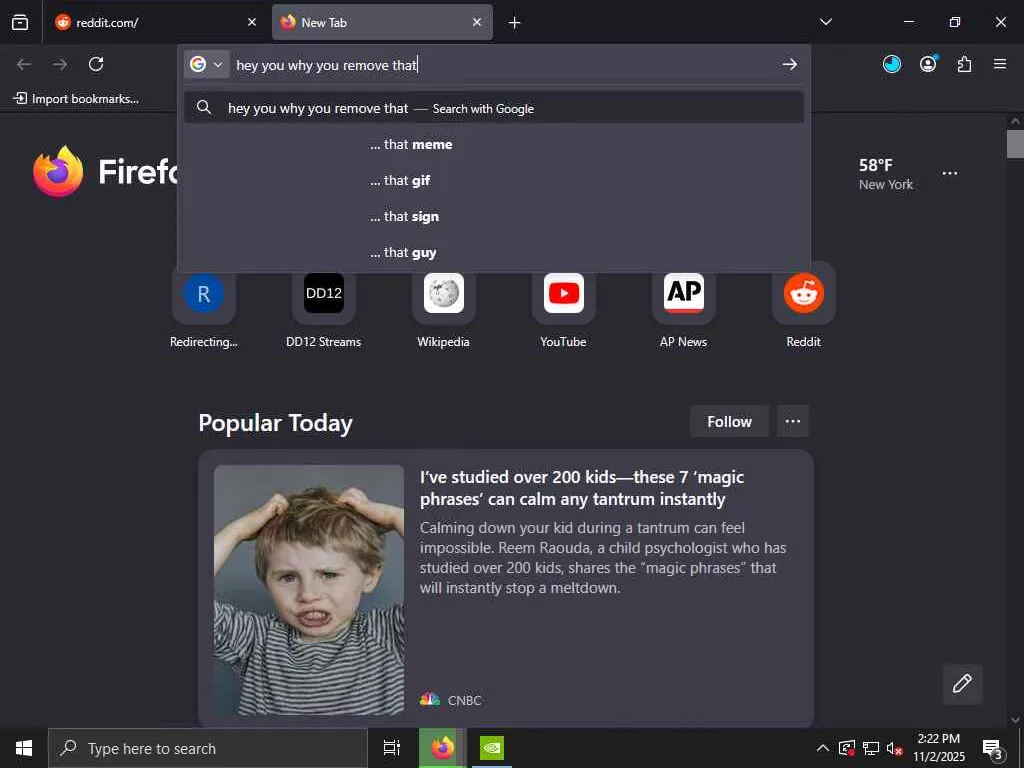Click the pencil customize page button
This screenshot has height=768, width=1024.
pos(962,684)
